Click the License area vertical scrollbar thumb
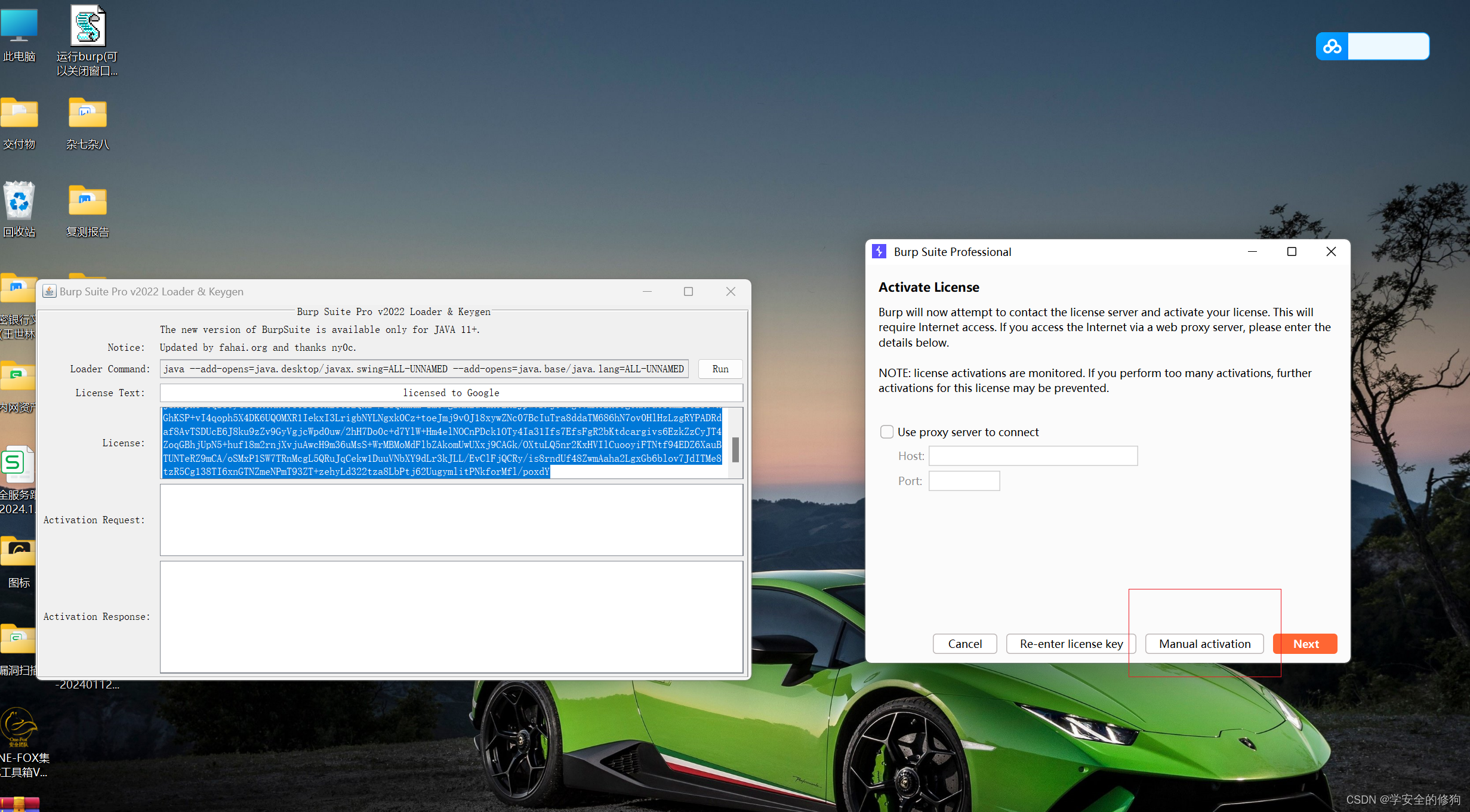 (735, 449)
